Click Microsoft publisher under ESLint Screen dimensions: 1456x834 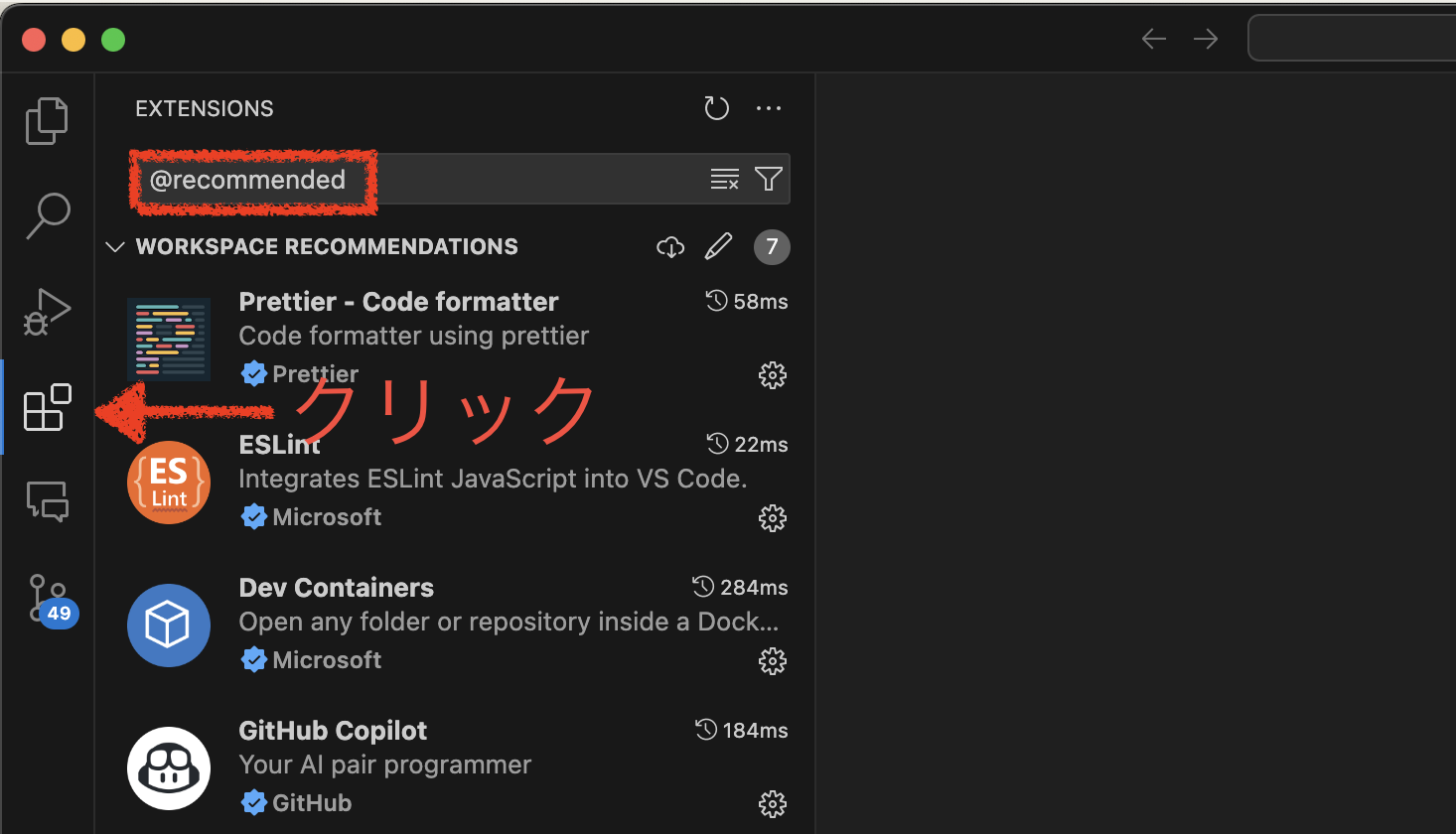pyautogui.click(x=327, y=517)
